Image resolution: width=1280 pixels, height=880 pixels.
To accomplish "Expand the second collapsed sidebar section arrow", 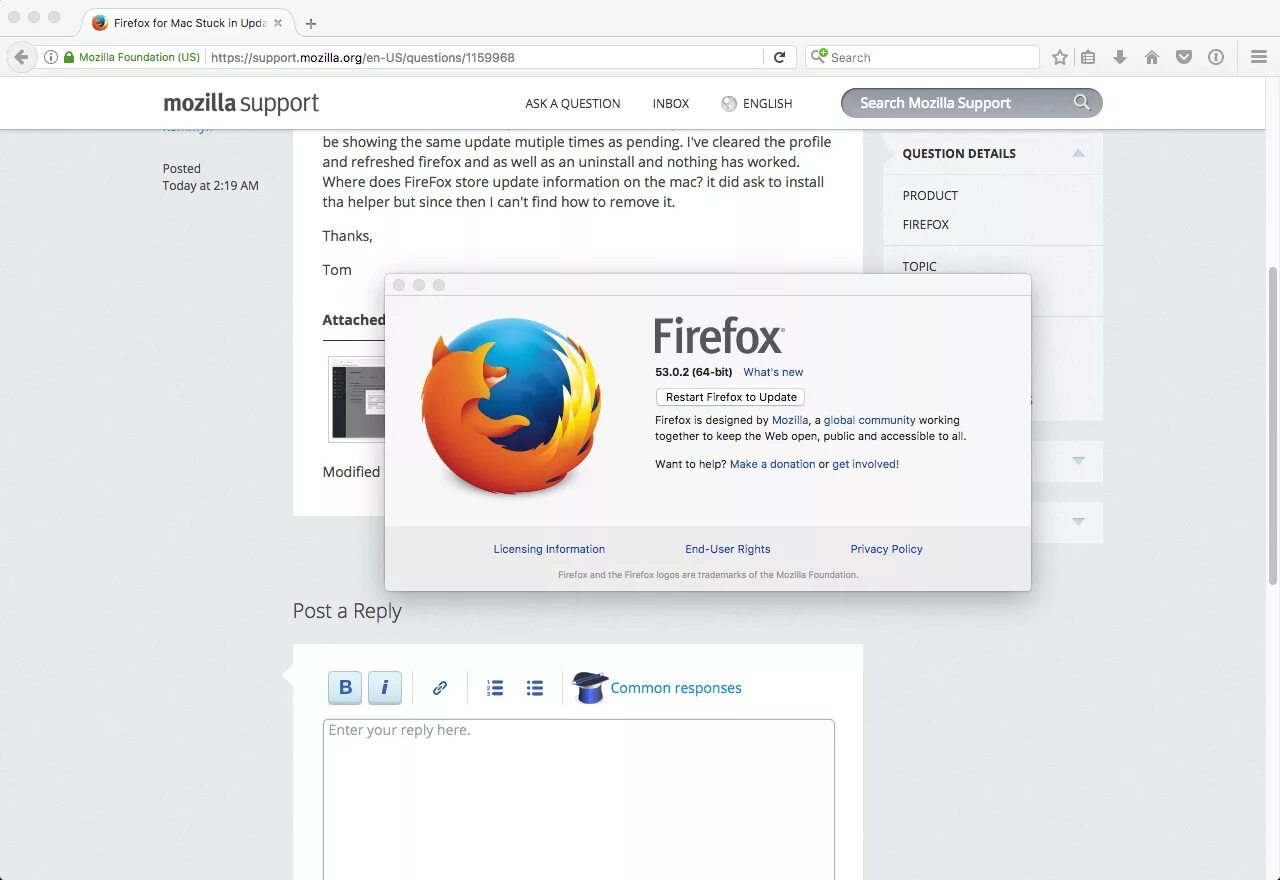I will click(1078, 522).
